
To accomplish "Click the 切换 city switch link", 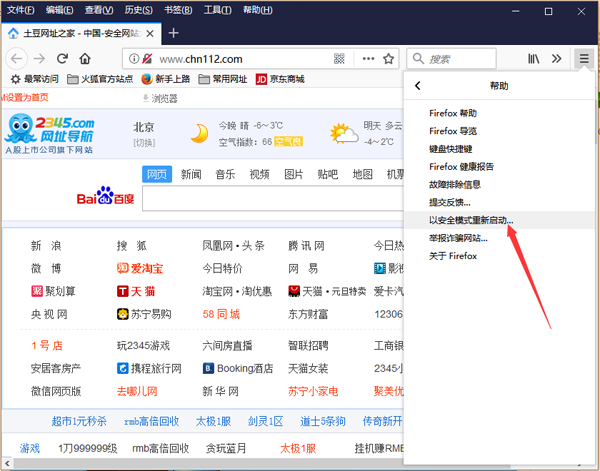I will (x=144, y=143).
